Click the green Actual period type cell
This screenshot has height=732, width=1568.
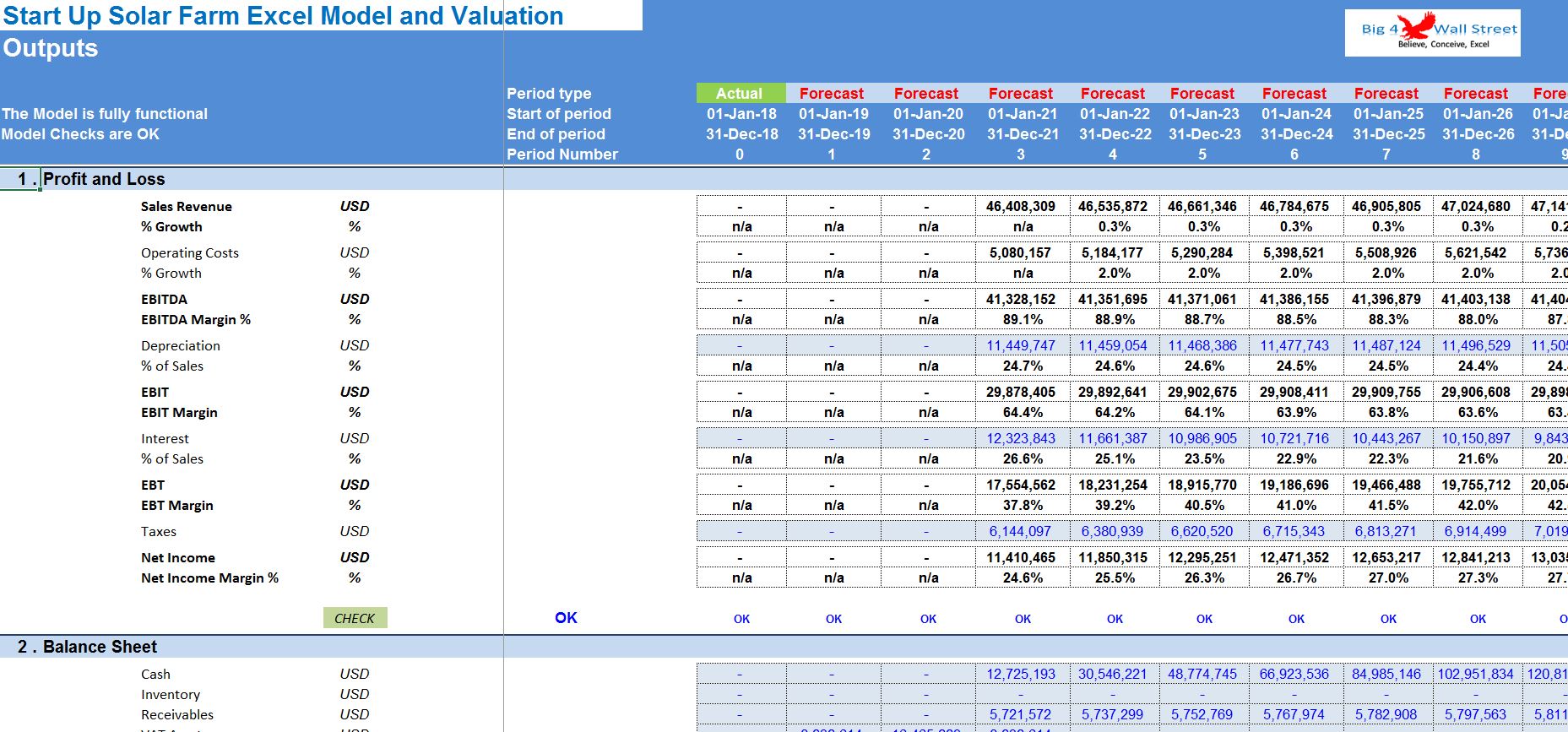coord(741,93)
